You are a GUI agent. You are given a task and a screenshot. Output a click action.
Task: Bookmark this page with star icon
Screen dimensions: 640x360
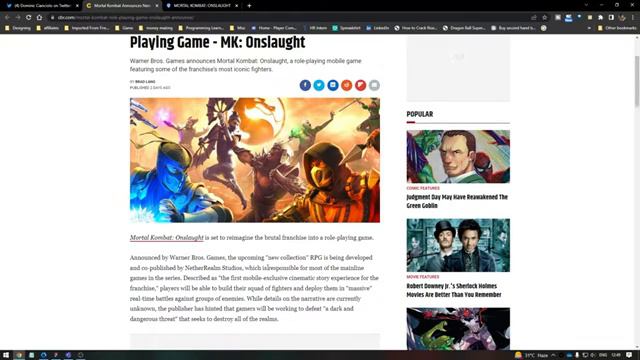544,18
